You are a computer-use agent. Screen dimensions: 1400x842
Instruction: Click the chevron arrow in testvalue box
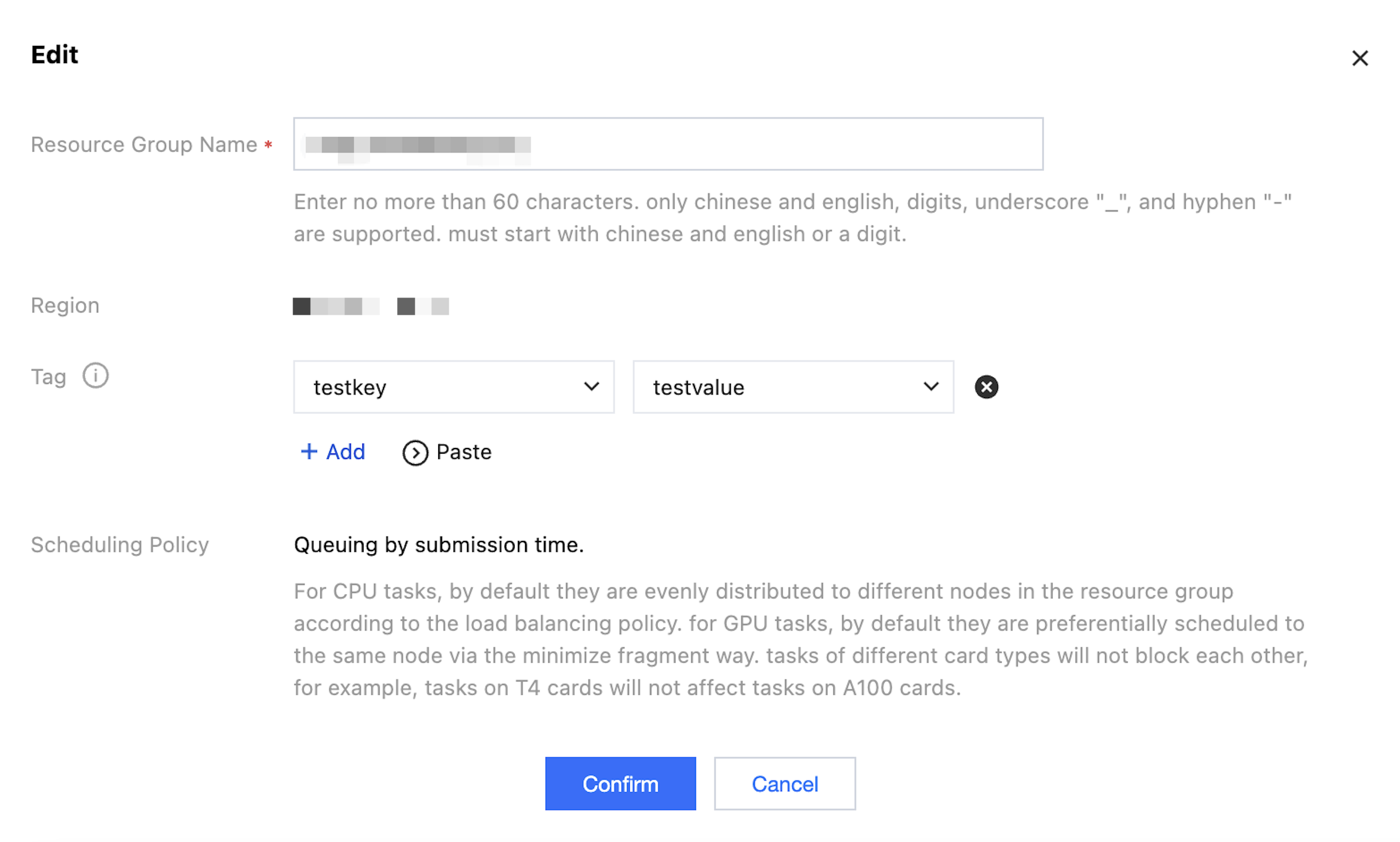[x=930, y=387]
